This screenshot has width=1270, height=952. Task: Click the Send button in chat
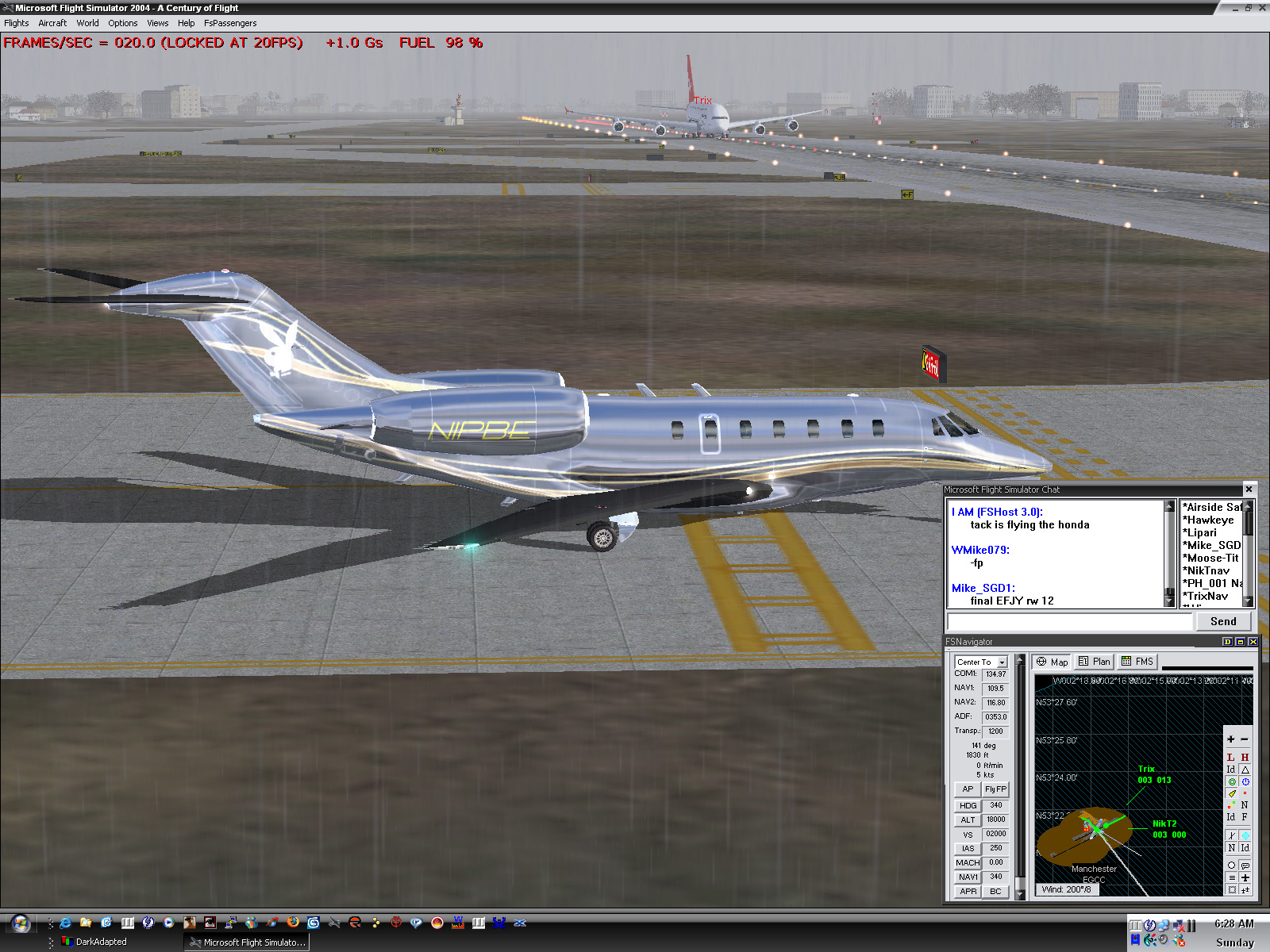[1222, 621]
